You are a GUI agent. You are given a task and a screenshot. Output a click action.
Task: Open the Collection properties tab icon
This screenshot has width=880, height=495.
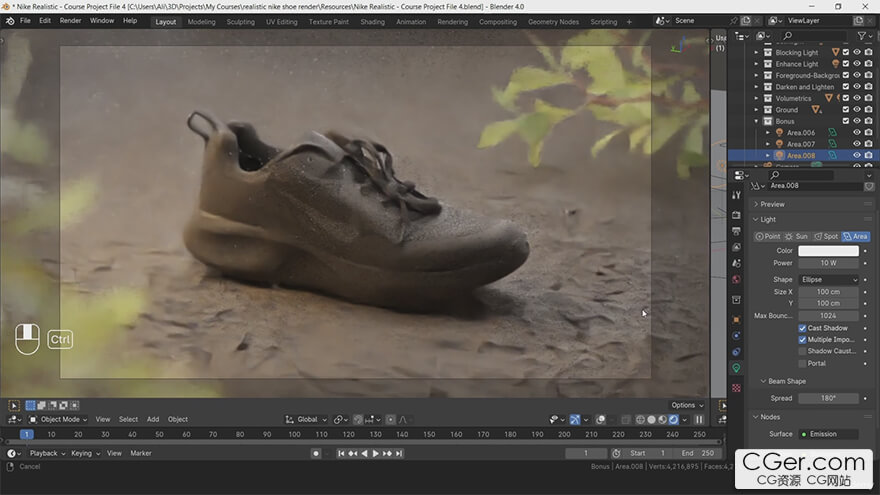736,300
